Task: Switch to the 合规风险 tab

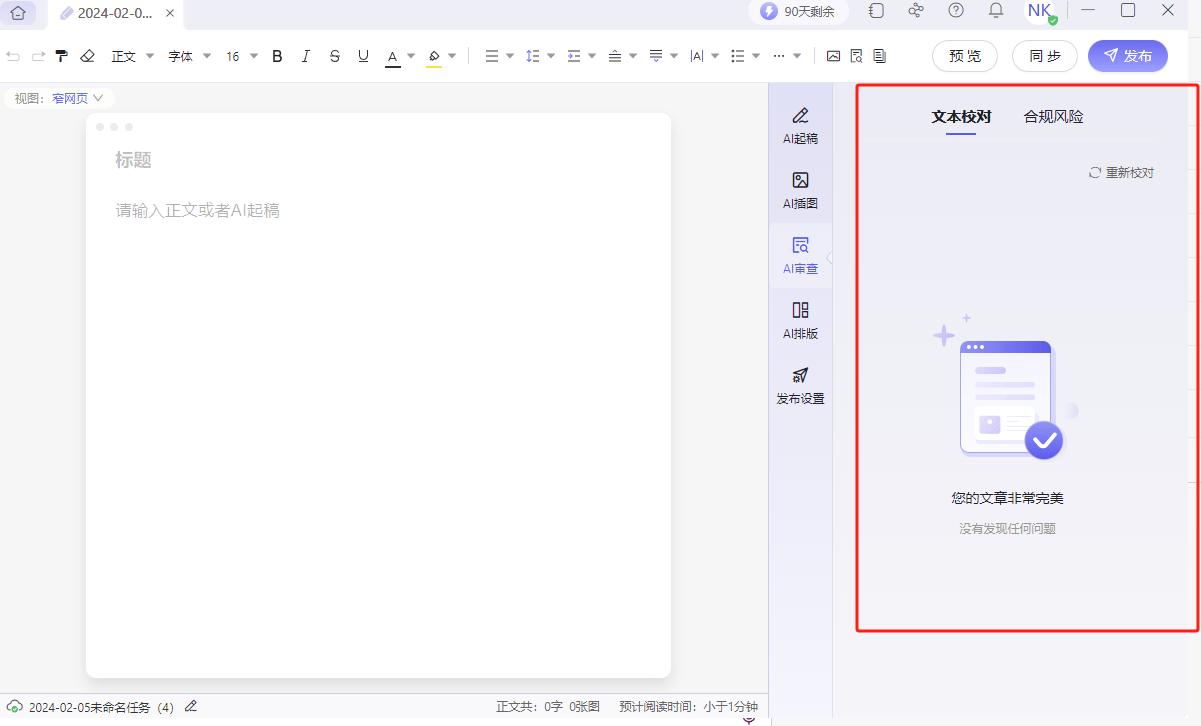Action: coord(1053,117)
